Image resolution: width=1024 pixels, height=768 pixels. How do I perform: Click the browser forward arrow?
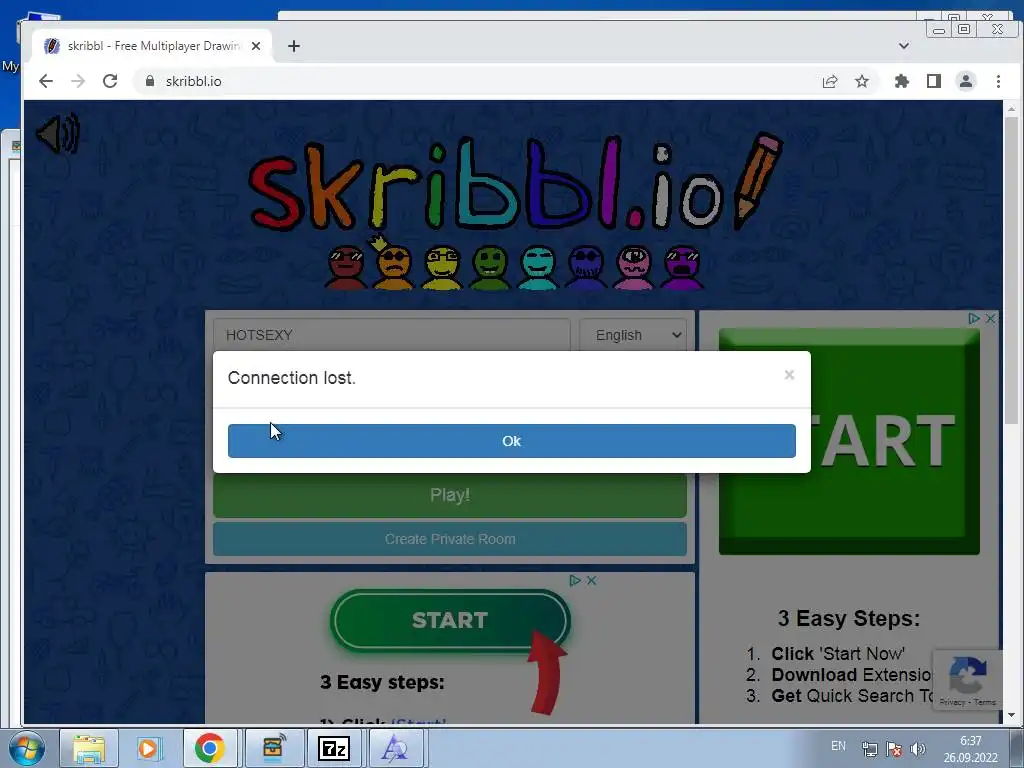point(78,81)
